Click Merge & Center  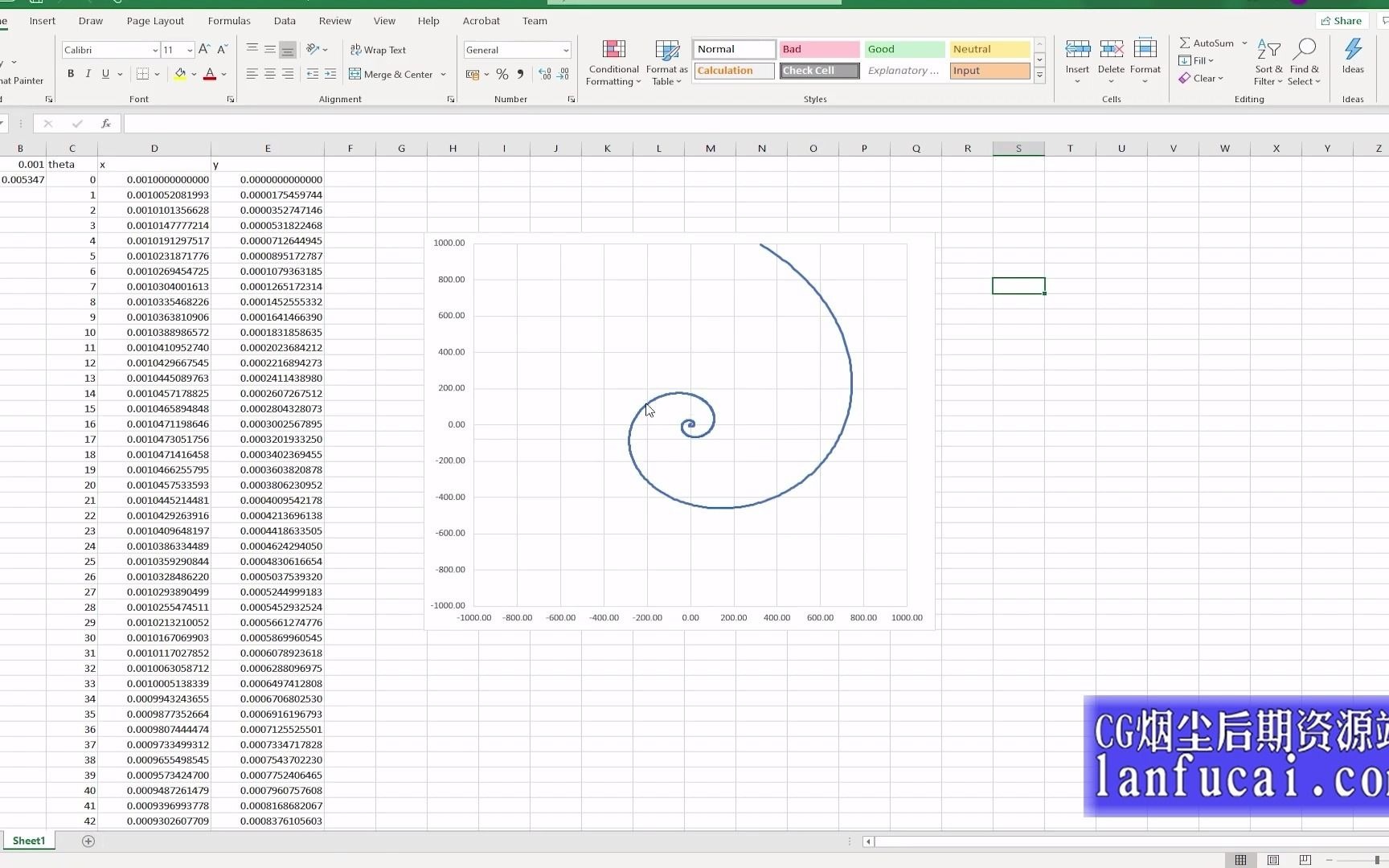[391, 74]
